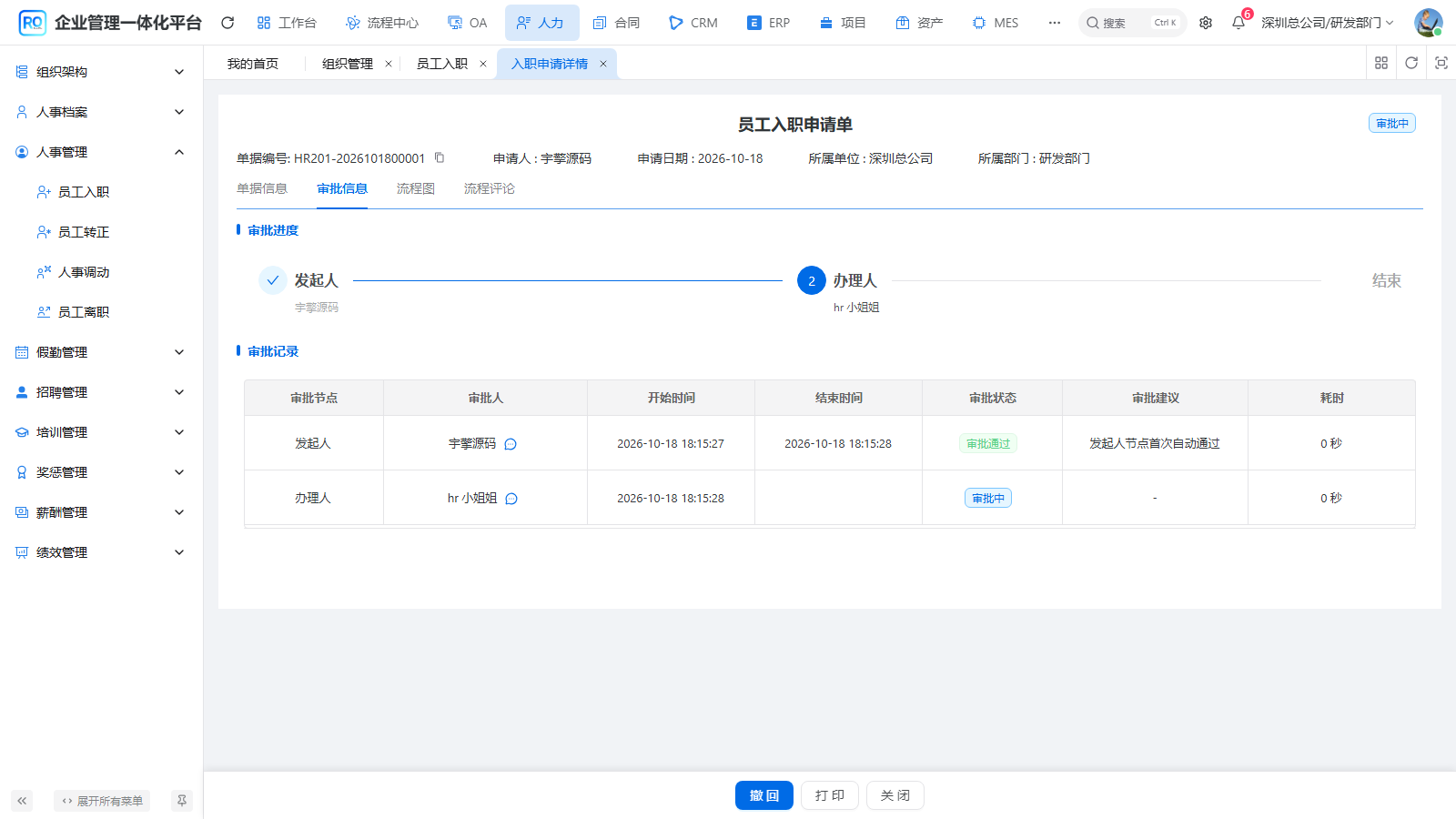Select 员工离职 in sidebar

click(x=101, y=312)
